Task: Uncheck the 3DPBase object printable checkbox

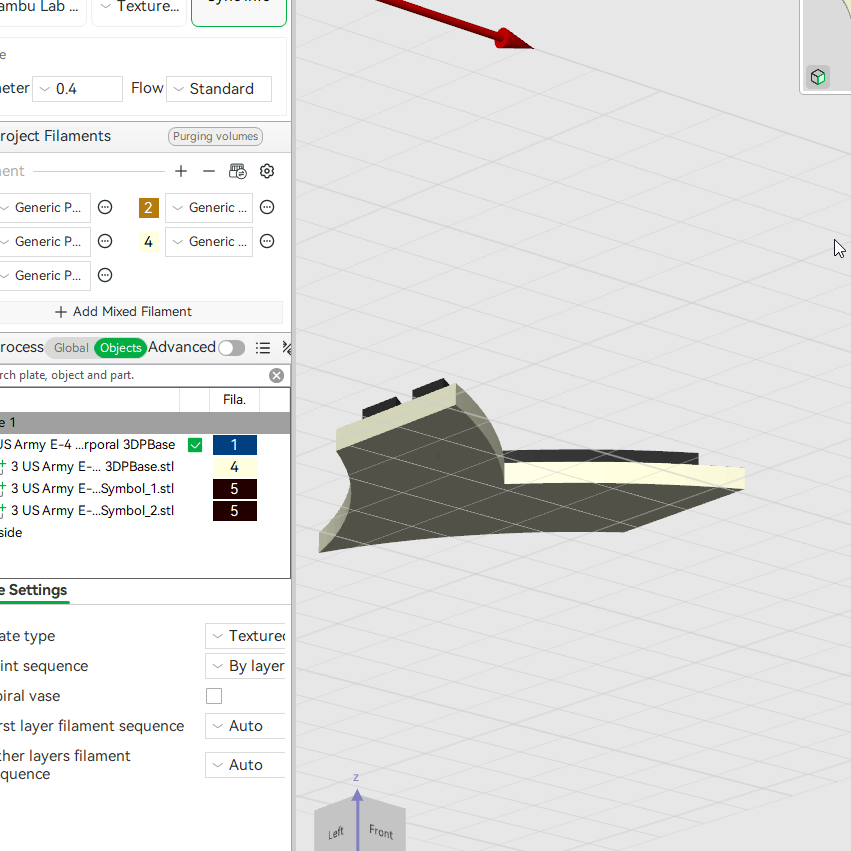Action: click(195, 445)
